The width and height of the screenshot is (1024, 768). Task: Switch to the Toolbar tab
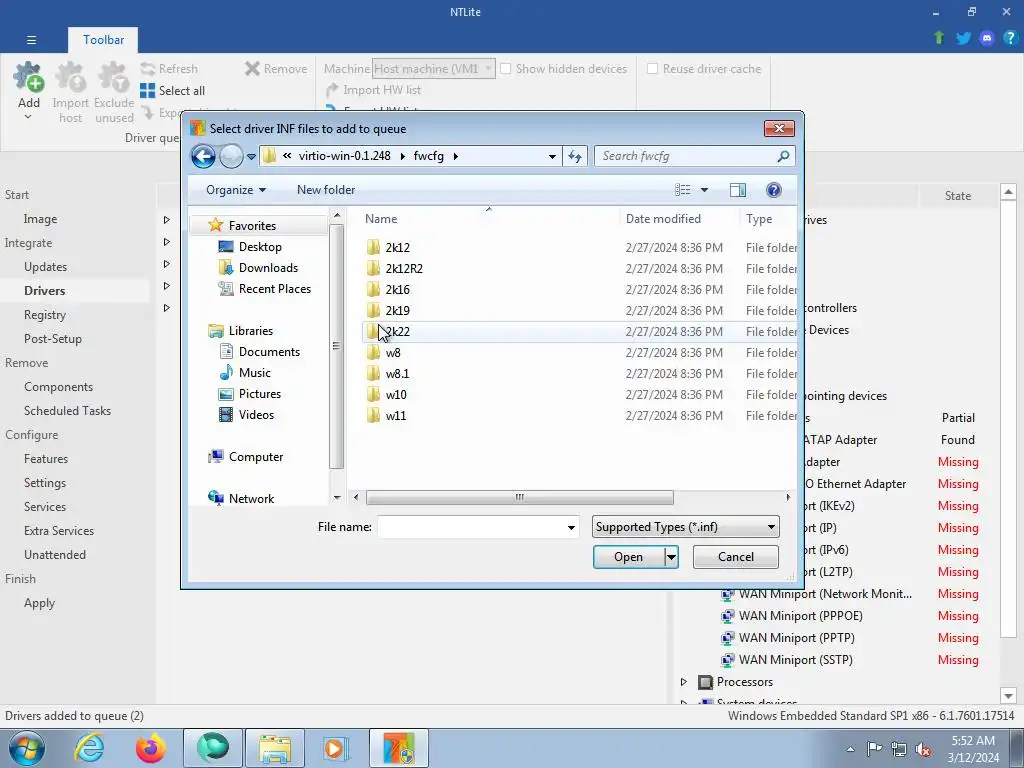tap(103, 40)
